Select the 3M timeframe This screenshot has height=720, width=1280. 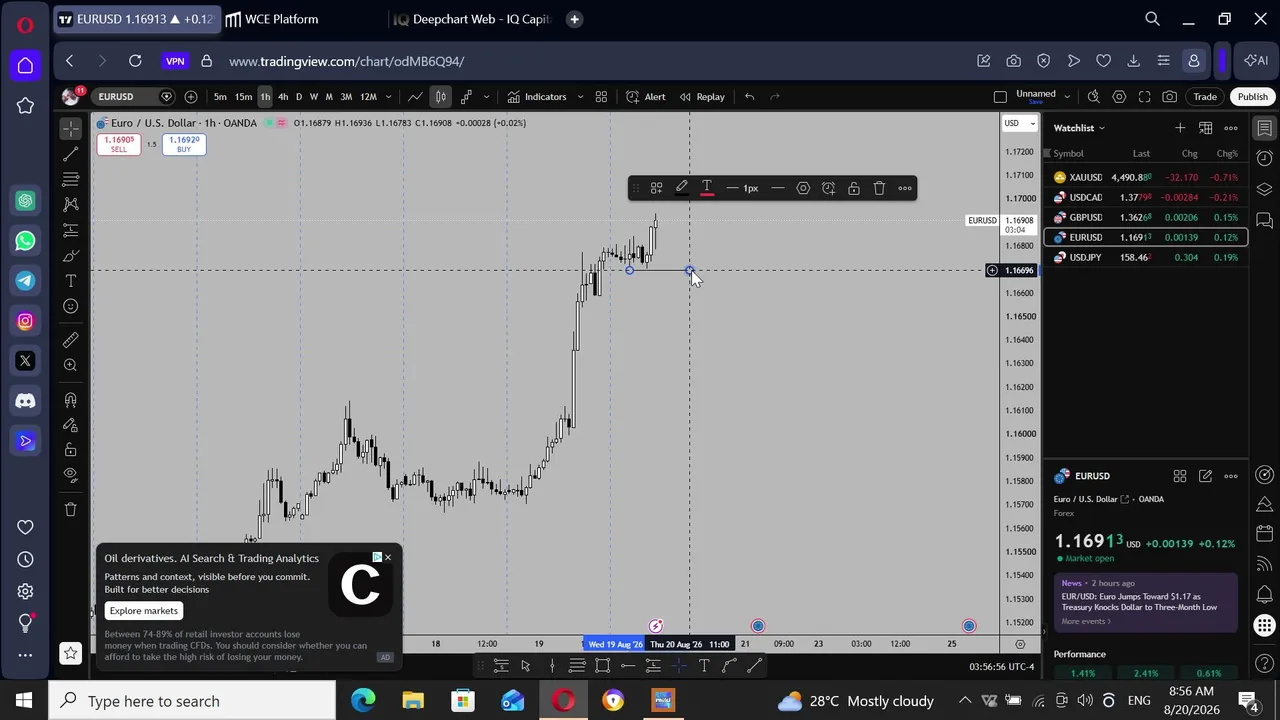point(346,97)
